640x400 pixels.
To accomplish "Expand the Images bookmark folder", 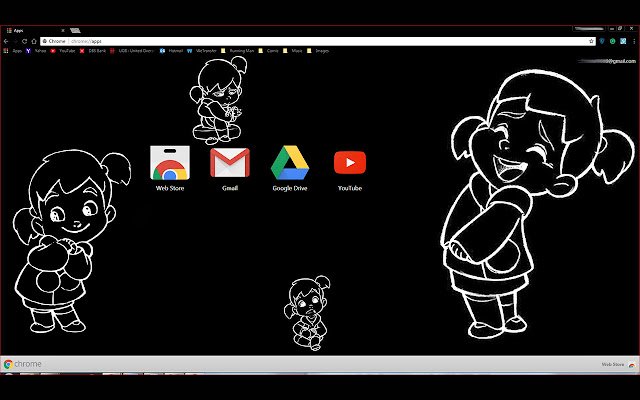I will tap(318, 51).
